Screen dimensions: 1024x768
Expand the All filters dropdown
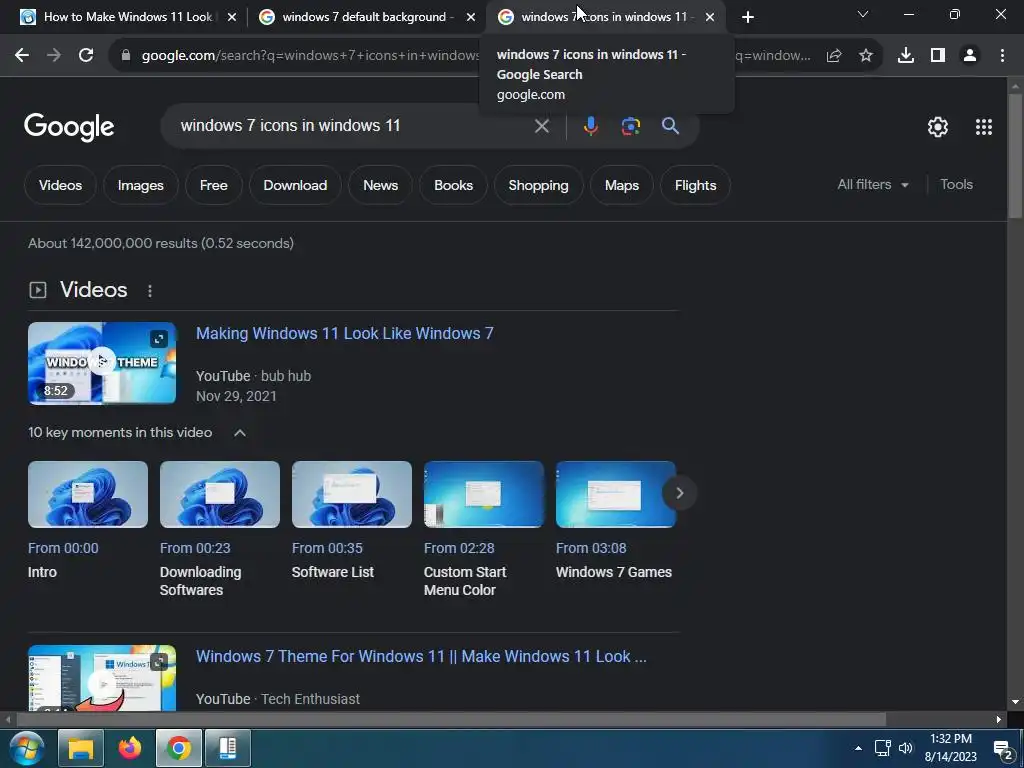[873, 185]
